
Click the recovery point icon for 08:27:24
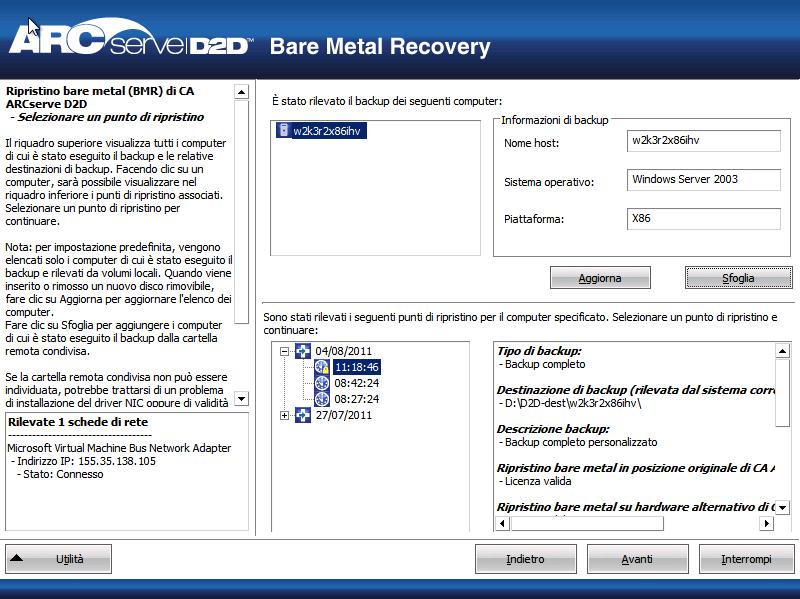coord(321,399)
